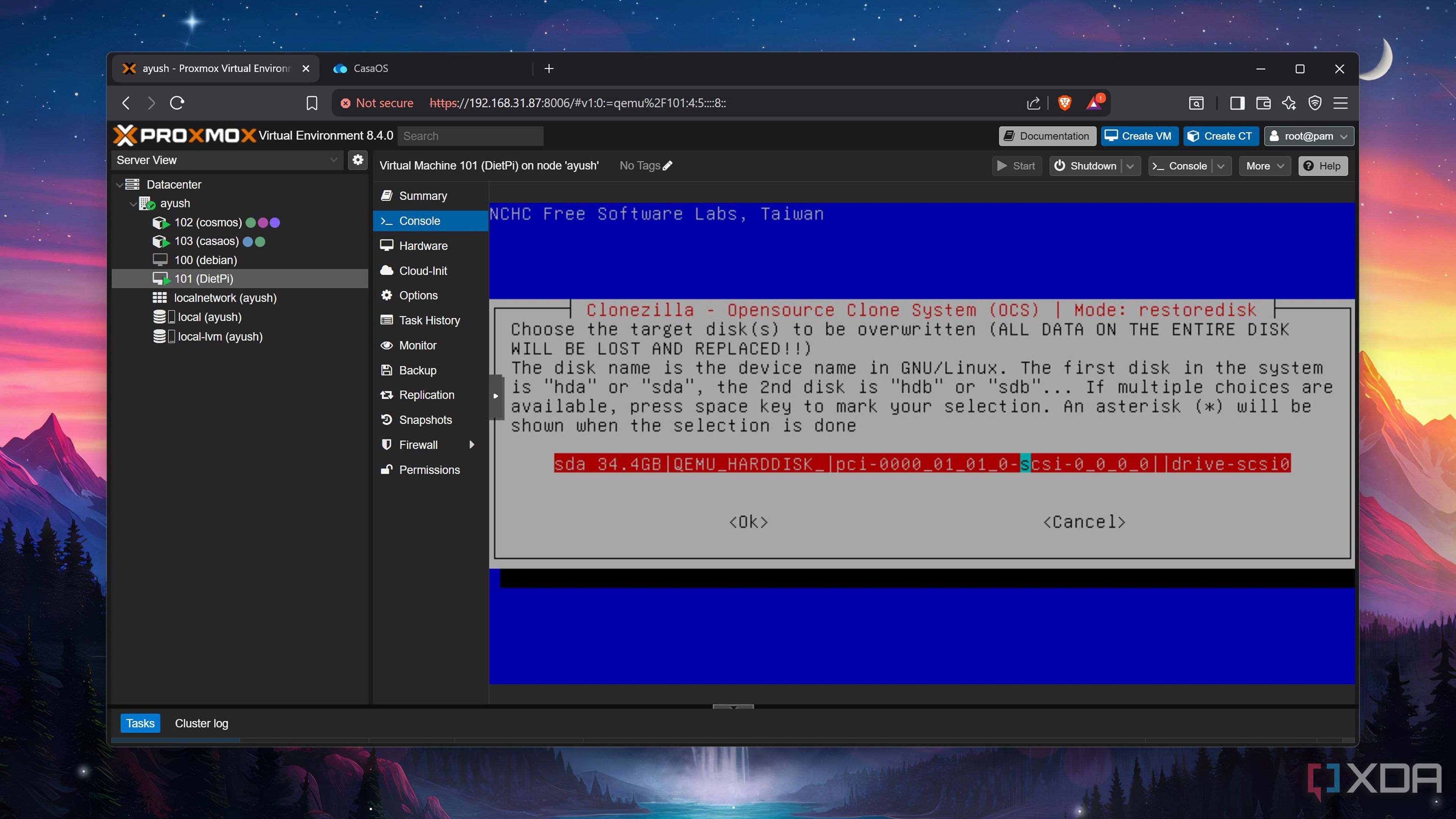Switch to the Cluster log tab
1456x819 pixels.
201,723
